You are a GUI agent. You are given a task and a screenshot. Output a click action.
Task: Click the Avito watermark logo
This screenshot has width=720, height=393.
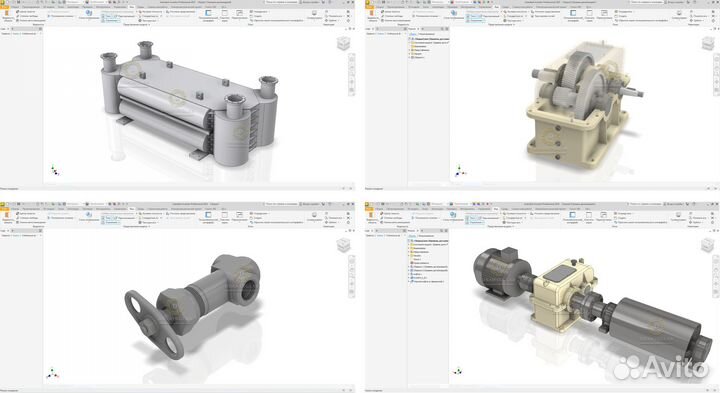point(661,367)
